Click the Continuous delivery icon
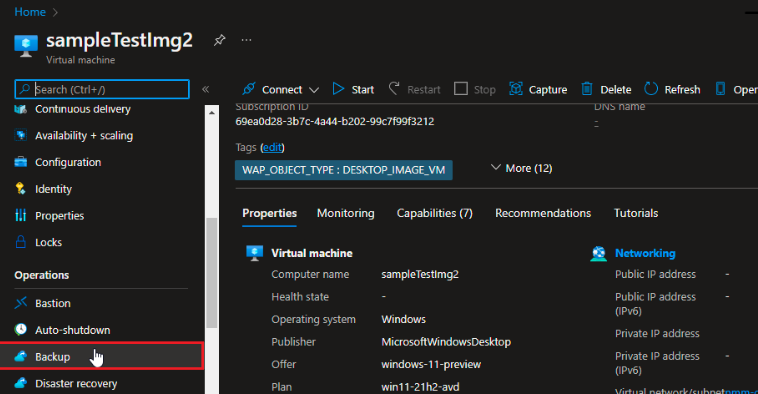 (x=20, y=109)
